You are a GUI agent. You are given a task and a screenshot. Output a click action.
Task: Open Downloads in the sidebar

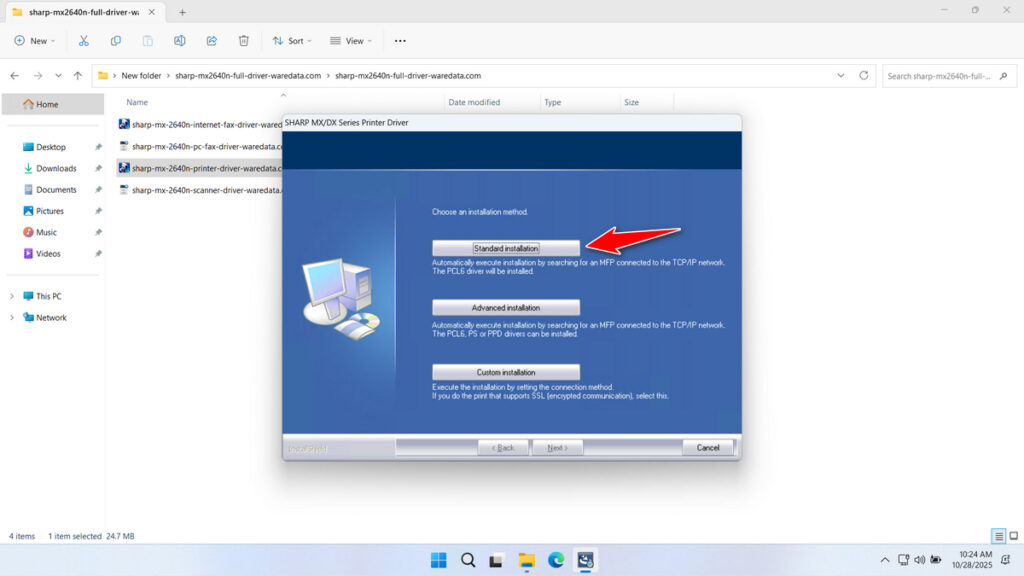tap(56, 168)
